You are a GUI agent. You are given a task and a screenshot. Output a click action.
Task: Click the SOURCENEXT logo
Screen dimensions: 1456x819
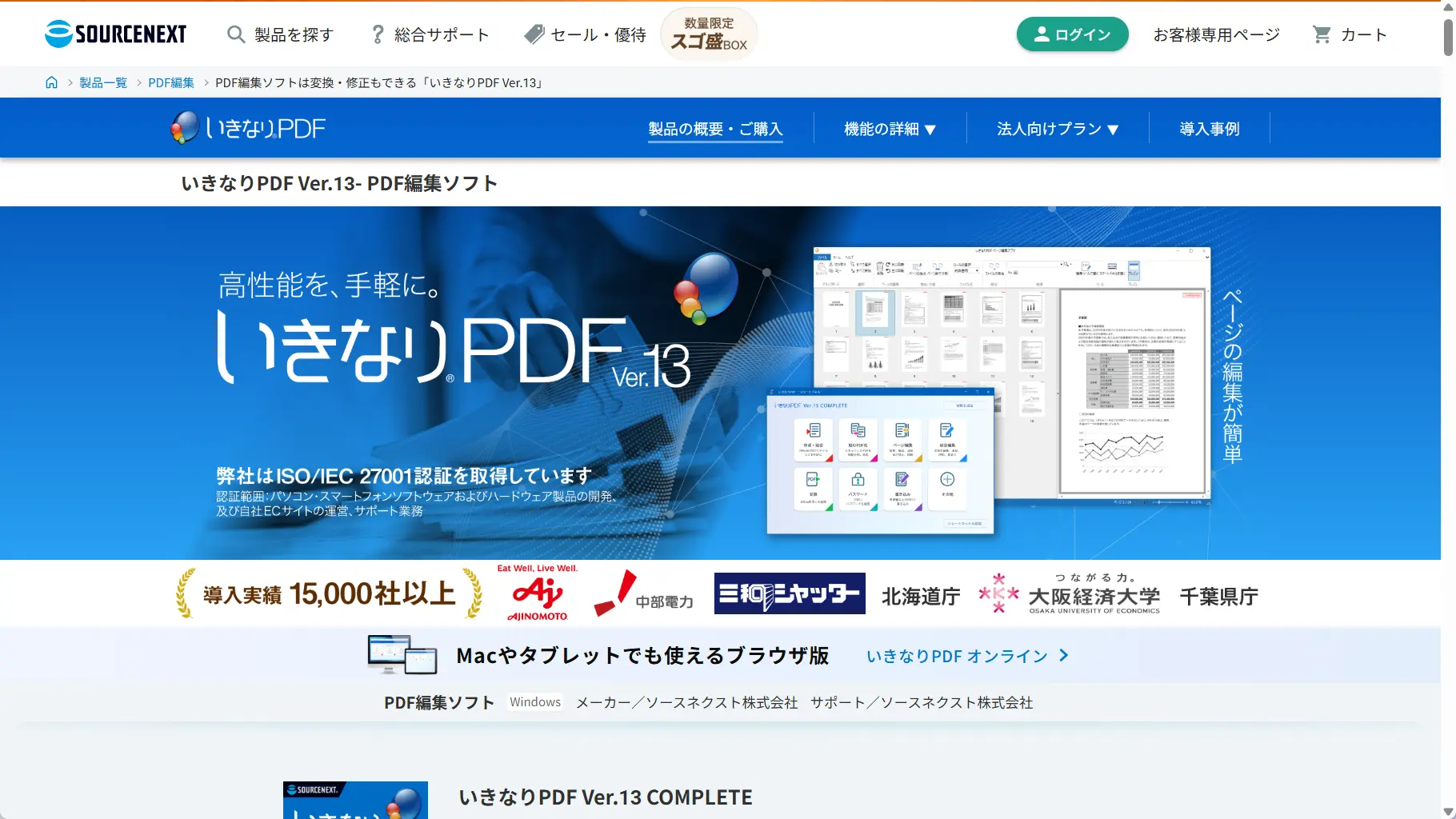[116, 34]
